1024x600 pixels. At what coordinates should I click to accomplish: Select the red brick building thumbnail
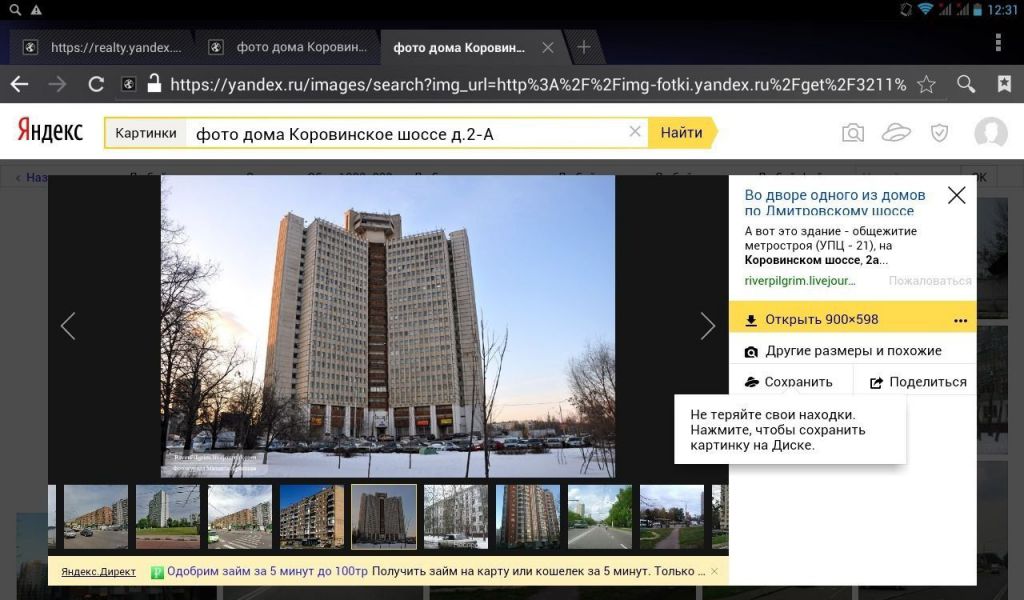pyautogui.click(x=528, y=516)
